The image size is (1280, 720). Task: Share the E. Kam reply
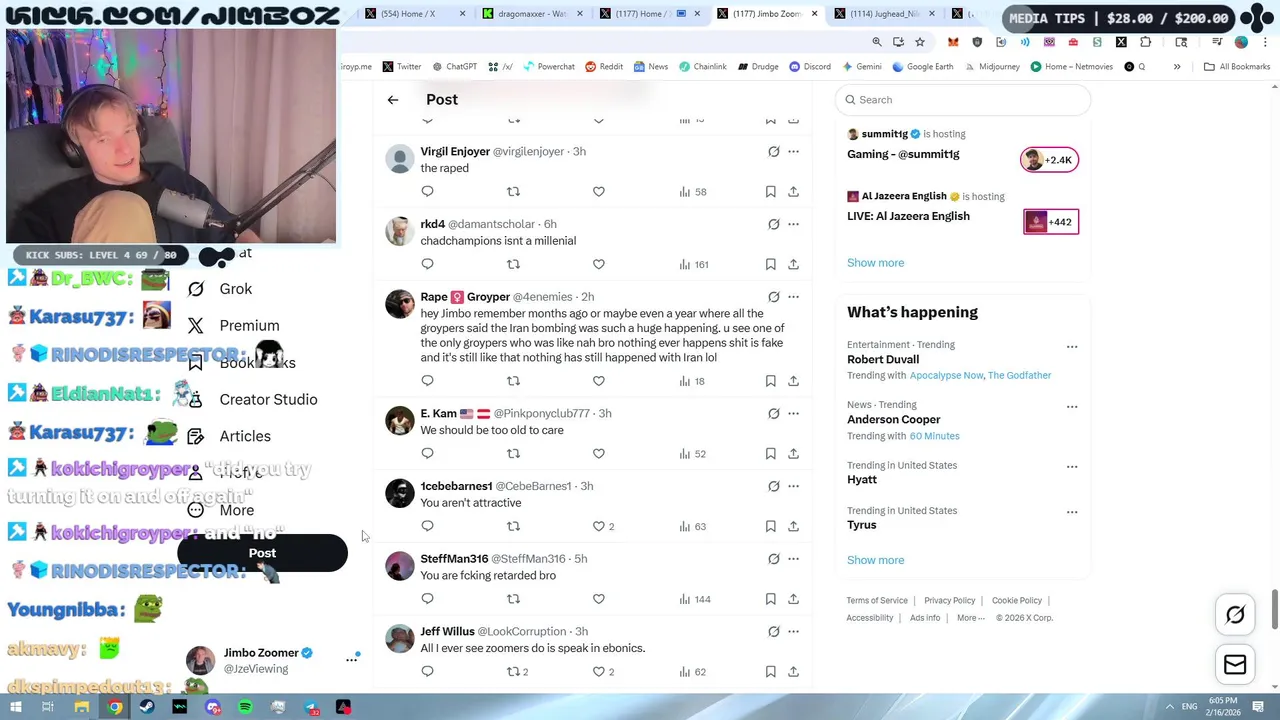pyautogui.click(x=793, y=453)
